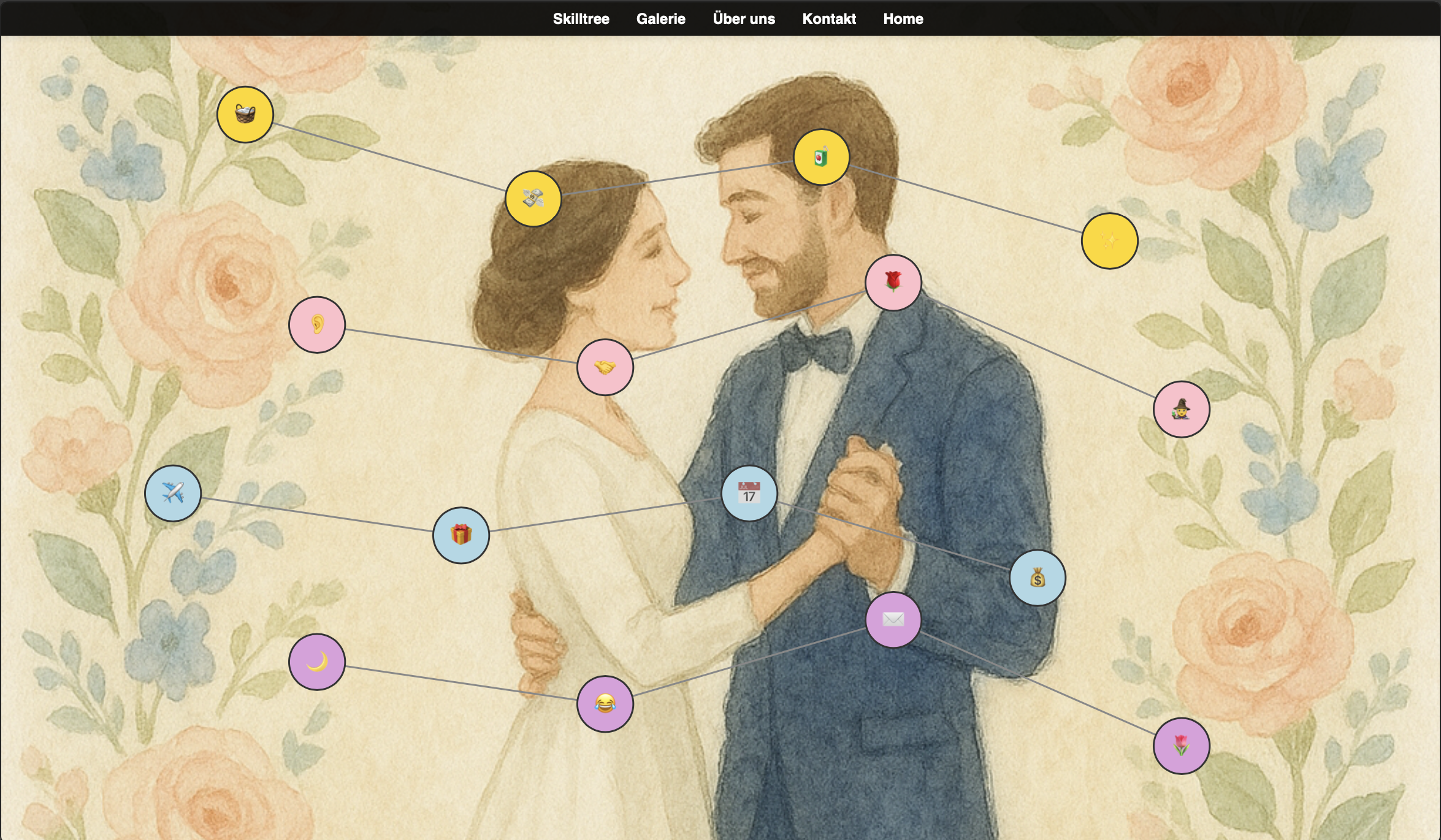Click the laughing face skill node
Viewport: 1441px width, 840px height.
(605, 704)
